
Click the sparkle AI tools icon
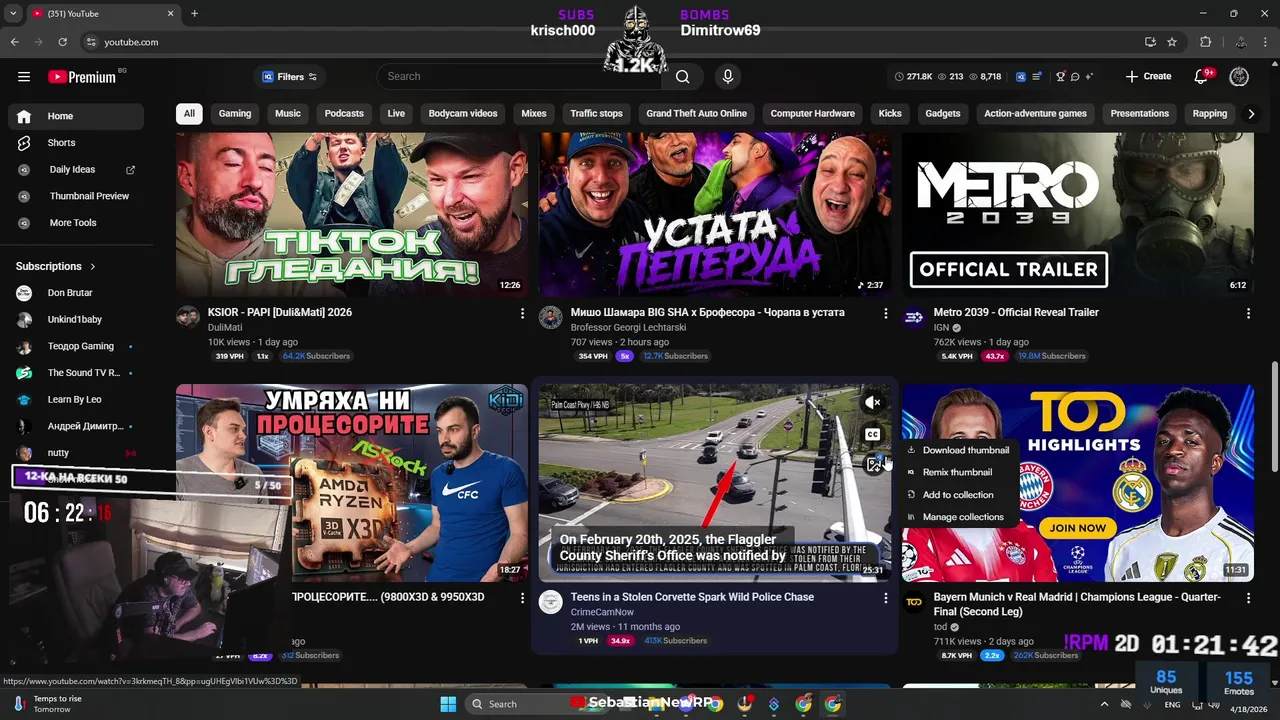point(1089,77)
